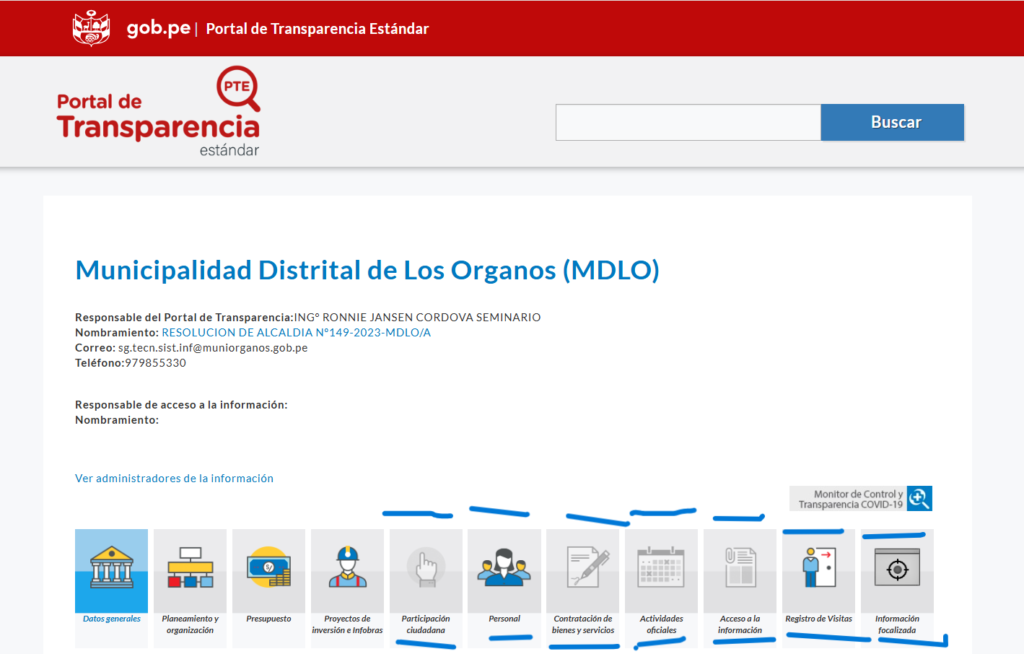Viewport: 1024px width, 654px height.
Task: Click the Monitor de Control COVID-19 magnifier icon
Action: tap(920, 499)
